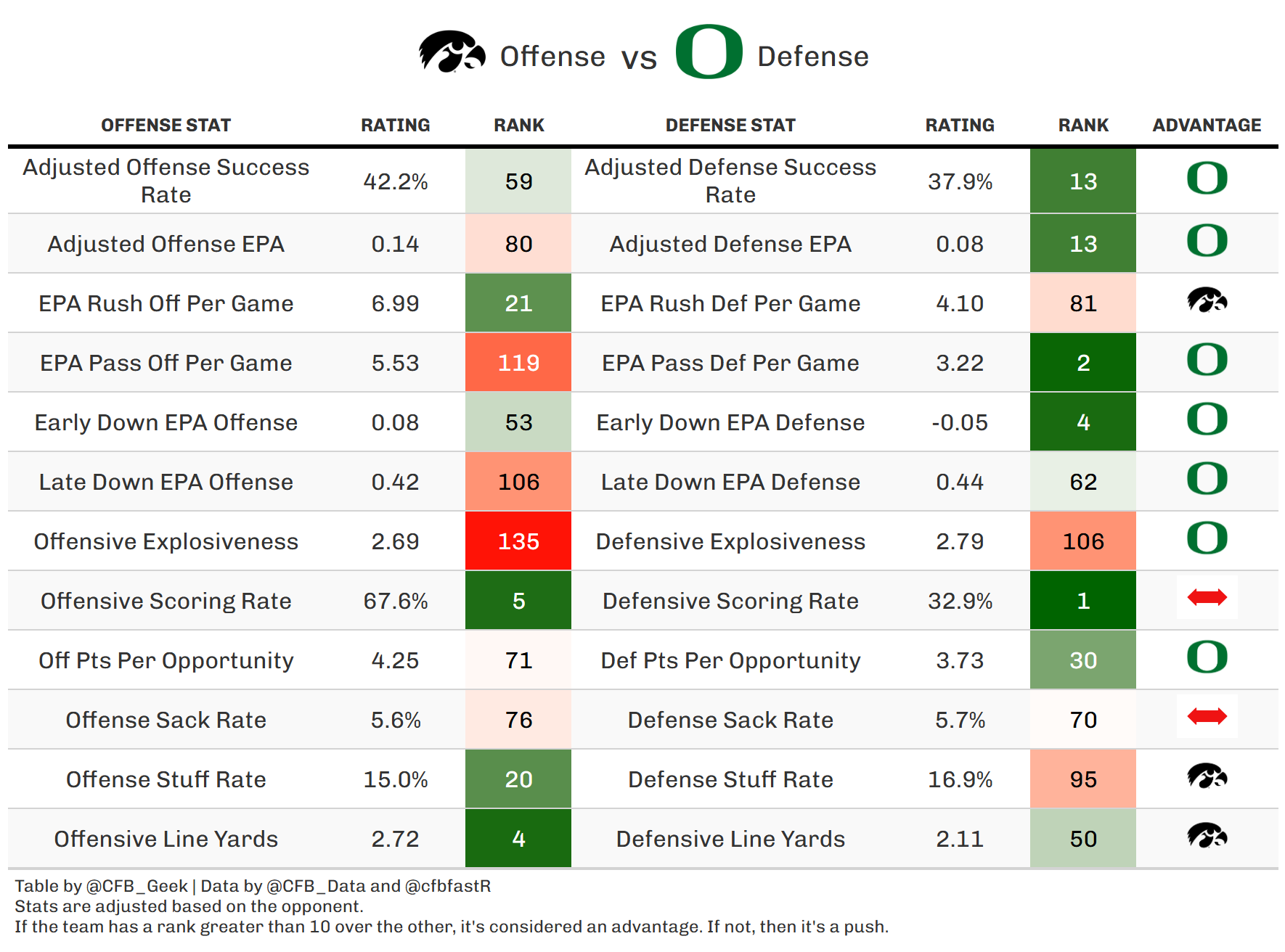Image resolution: width=1285 pixels, height=952 pixels.
Task: Click the Oregon icon in Pts Per Opportunity row
Action: [x=1207, y=657]
